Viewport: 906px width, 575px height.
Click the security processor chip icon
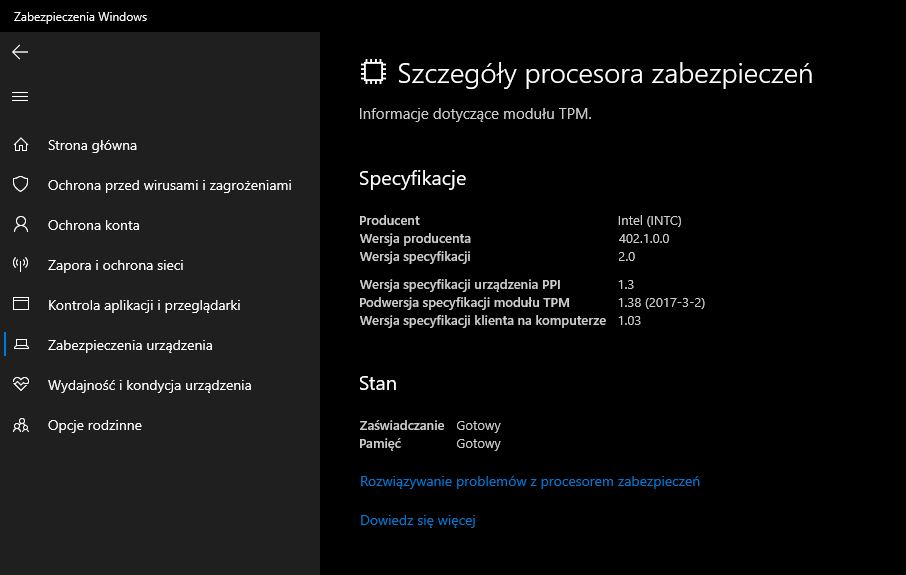point(373,73)
